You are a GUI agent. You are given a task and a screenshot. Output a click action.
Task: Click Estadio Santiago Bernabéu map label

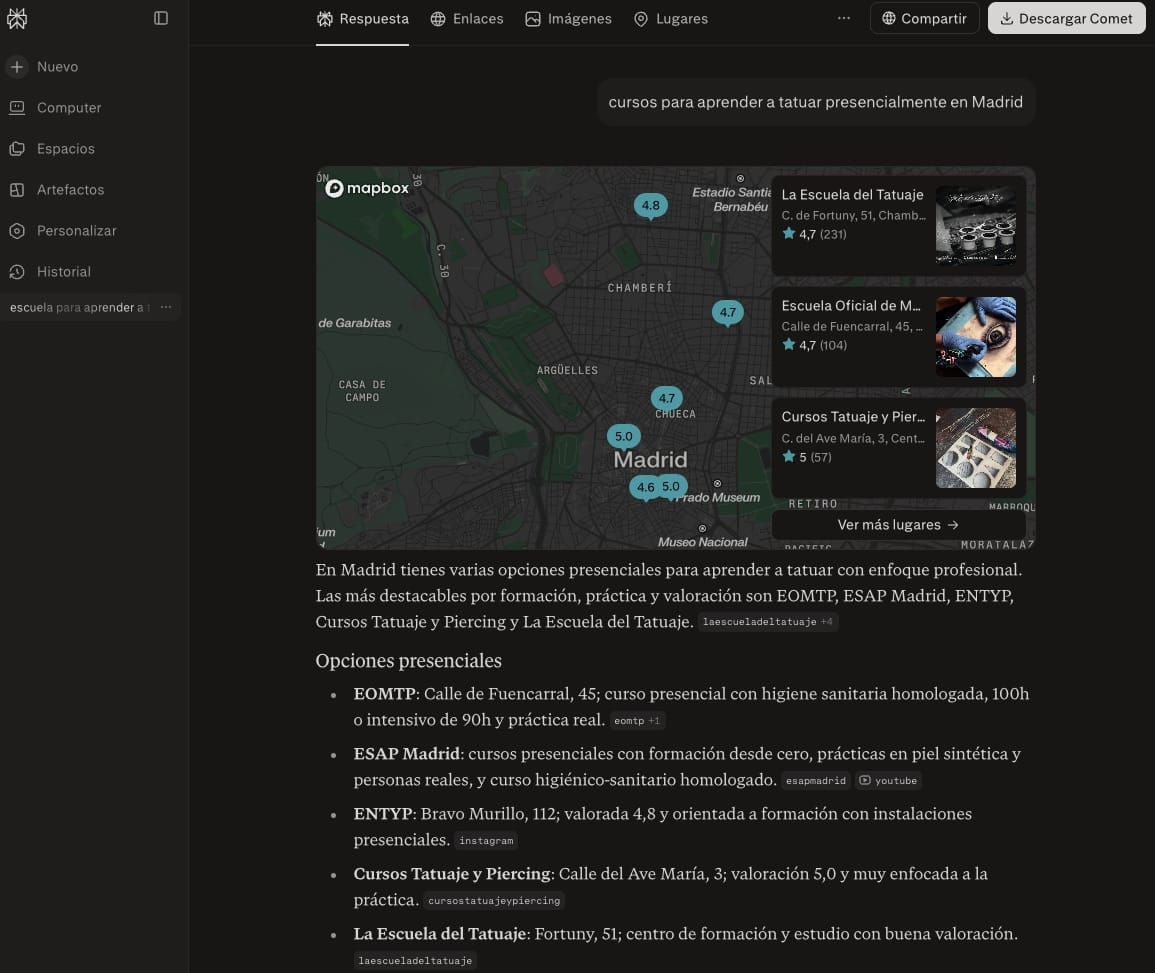pos(731,200)
